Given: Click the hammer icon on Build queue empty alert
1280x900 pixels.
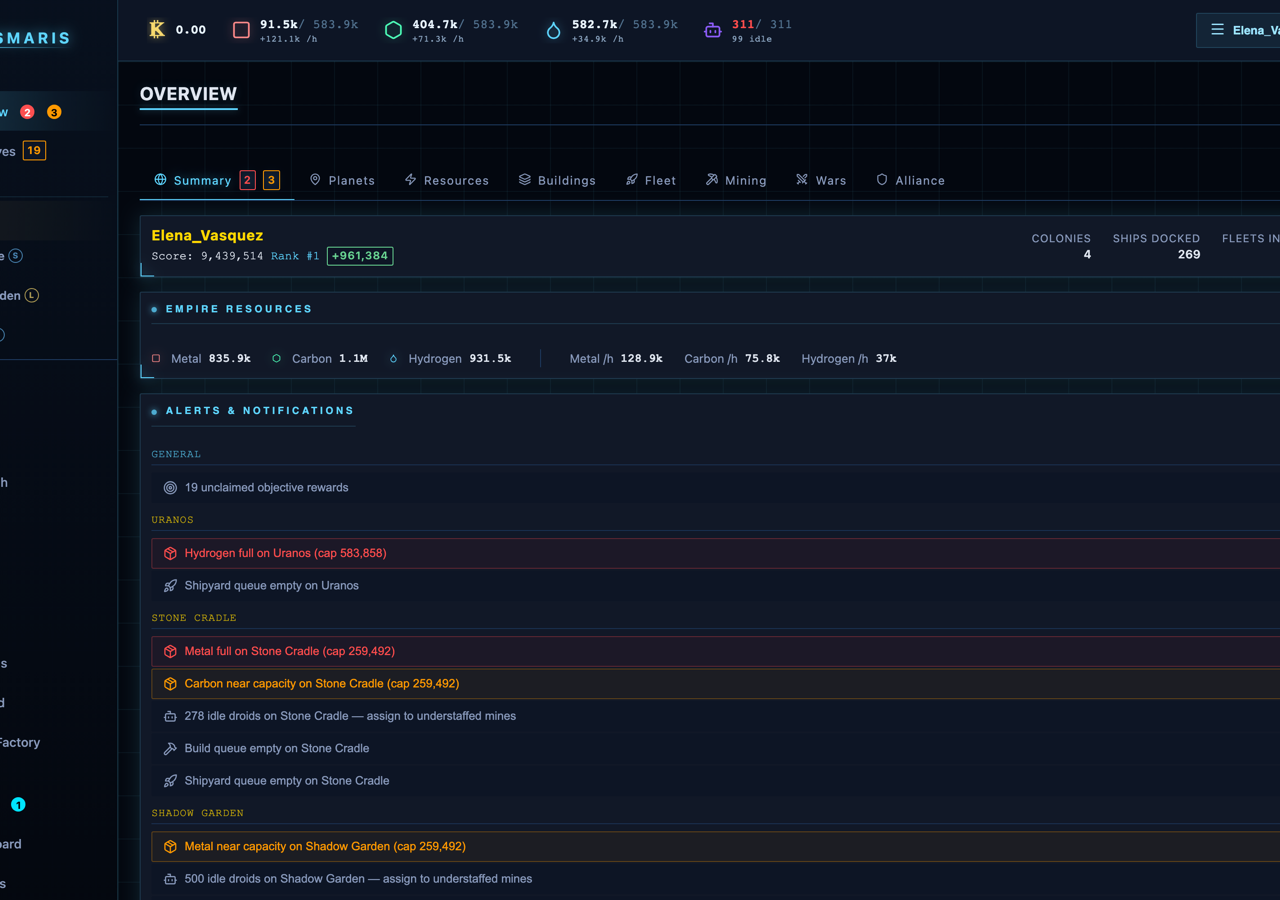Looking at the screenshot, I should coord(170,748).
